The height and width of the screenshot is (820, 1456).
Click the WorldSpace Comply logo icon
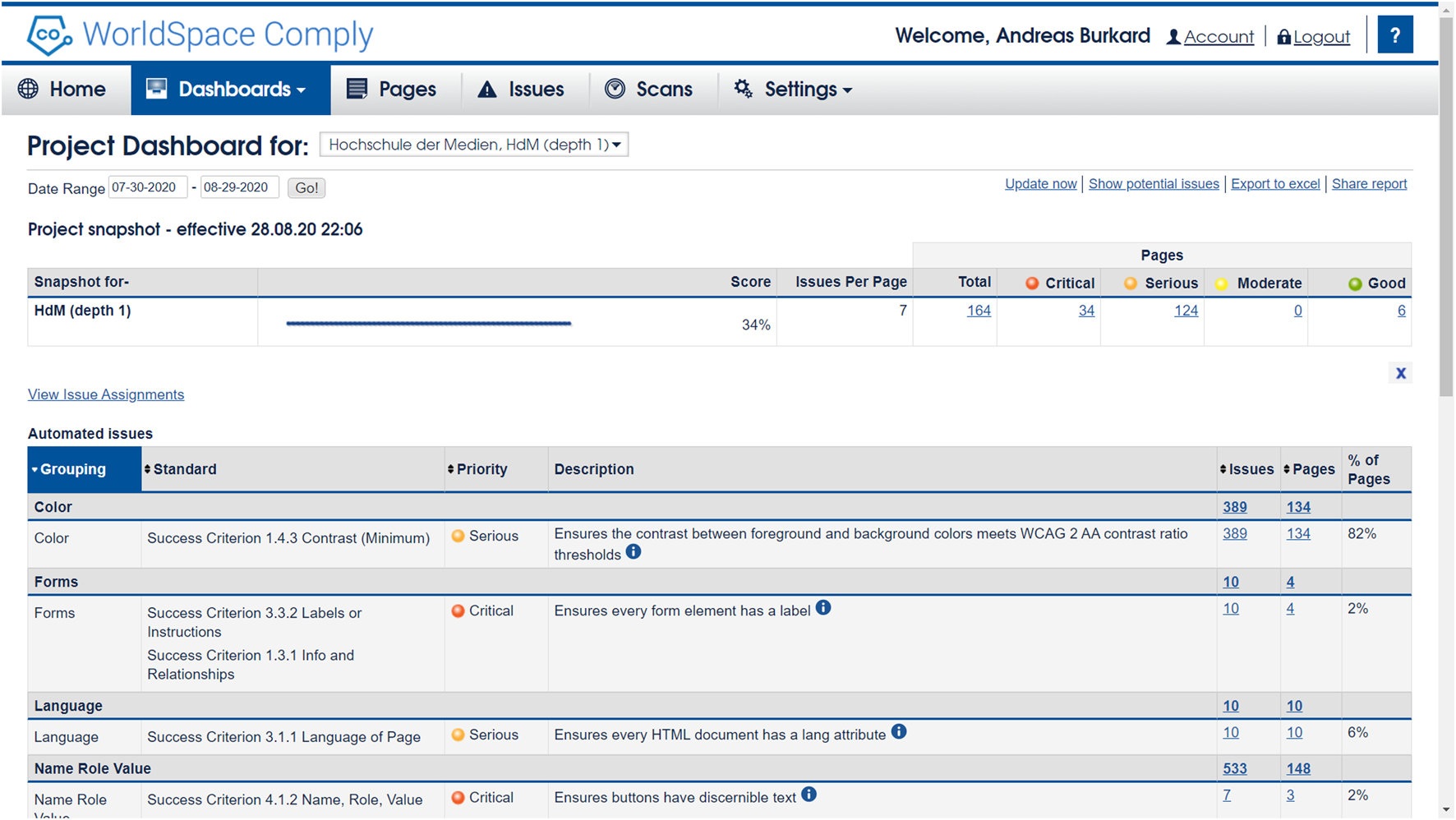(x=48, y=35)
